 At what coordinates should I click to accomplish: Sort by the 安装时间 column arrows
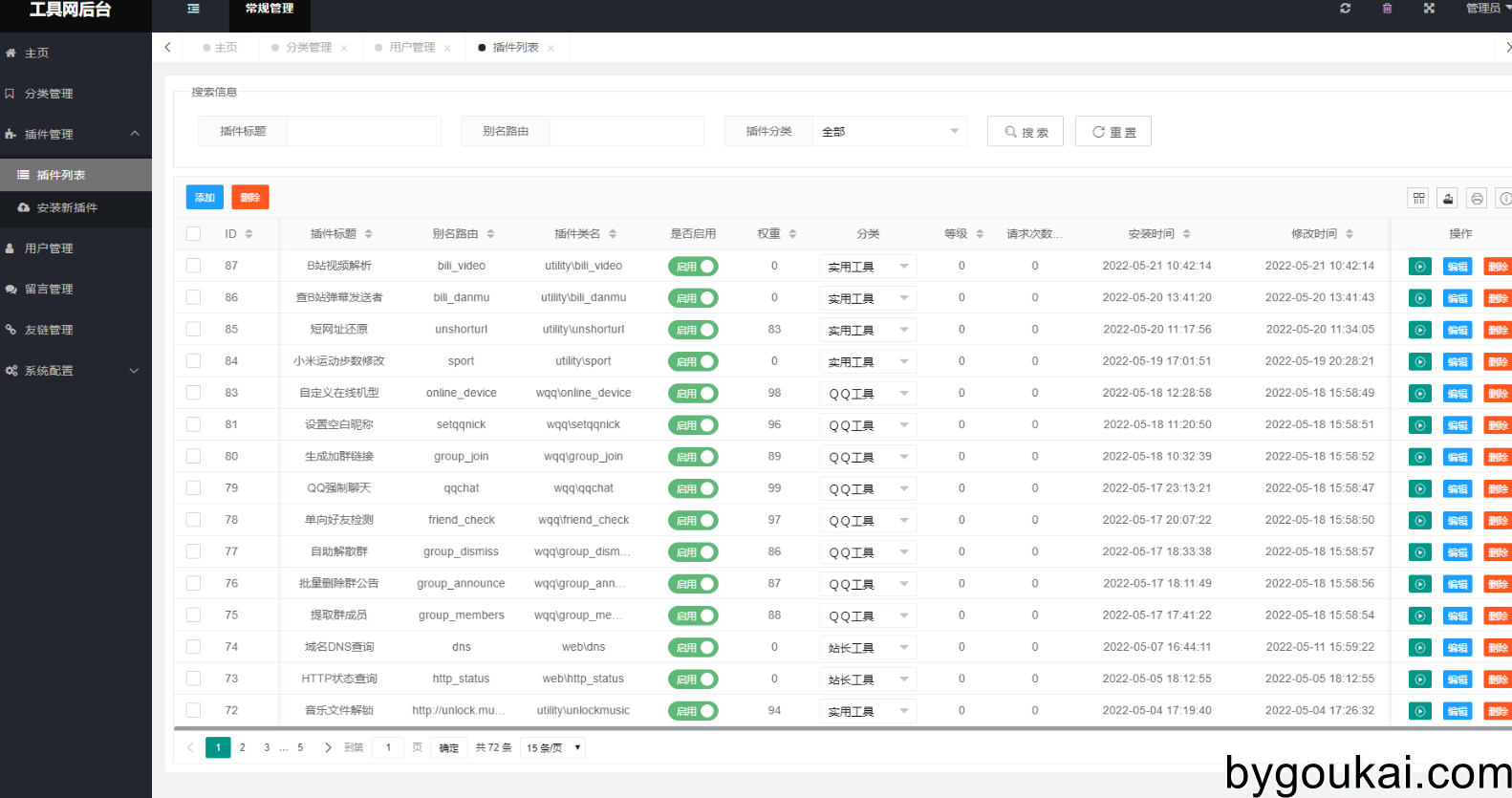1186,234
